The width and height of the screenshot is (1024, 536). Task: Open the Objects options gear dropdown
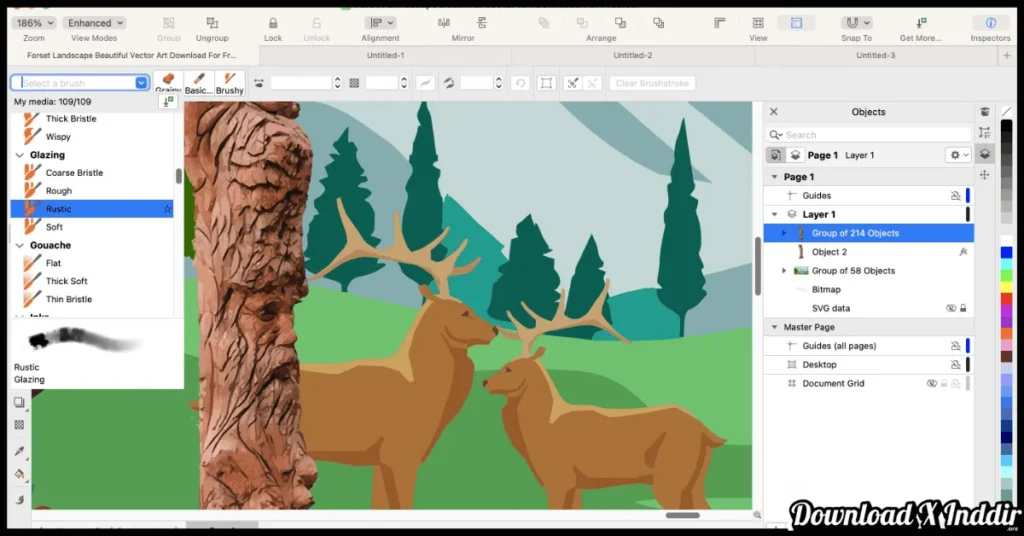pos(958,155)
